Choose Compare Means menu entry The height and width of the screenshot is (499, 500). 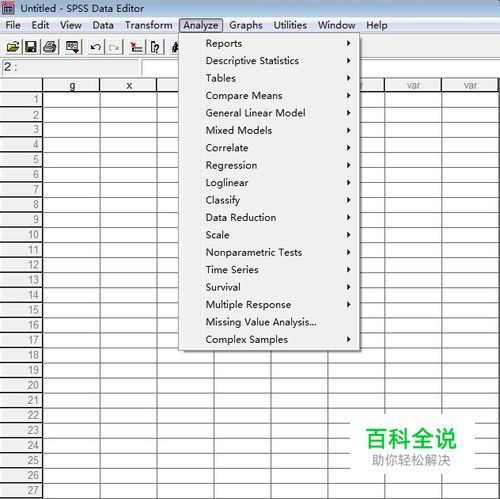[x=269, y=96]
